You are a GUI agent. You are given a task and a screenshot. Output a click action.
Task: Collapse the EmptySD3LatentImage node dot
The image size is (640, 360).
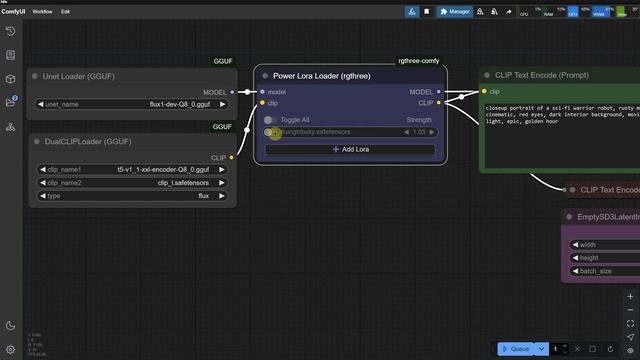pos(569,217)
